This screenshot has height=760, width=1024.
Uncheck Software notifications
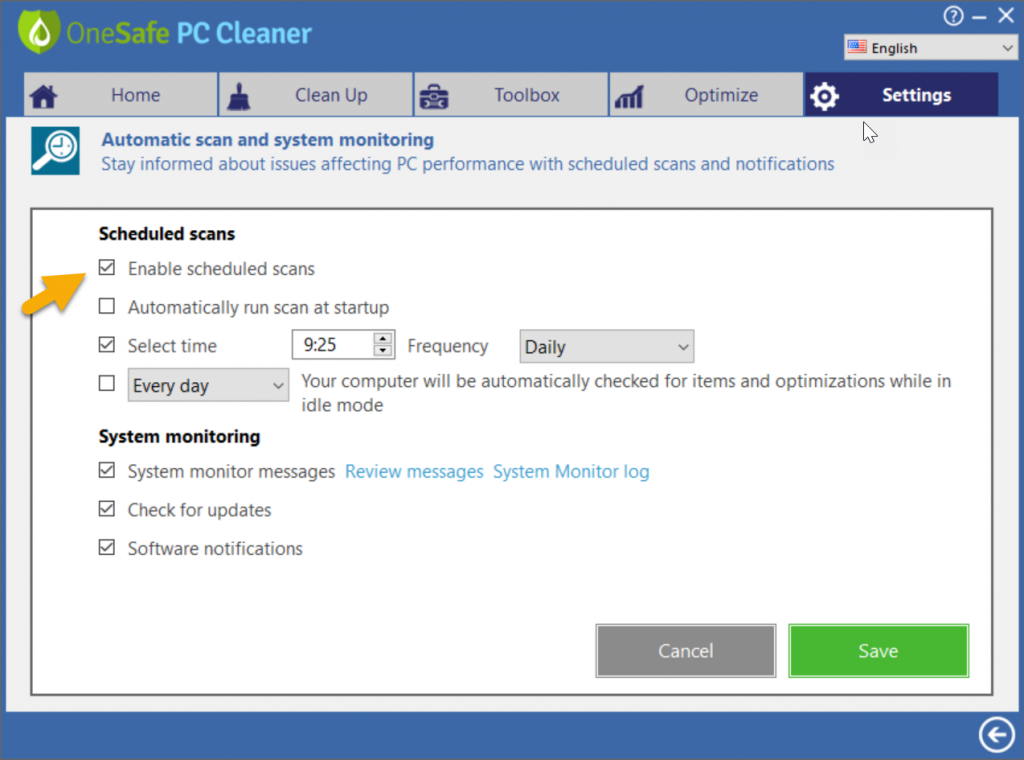(106, 548)
